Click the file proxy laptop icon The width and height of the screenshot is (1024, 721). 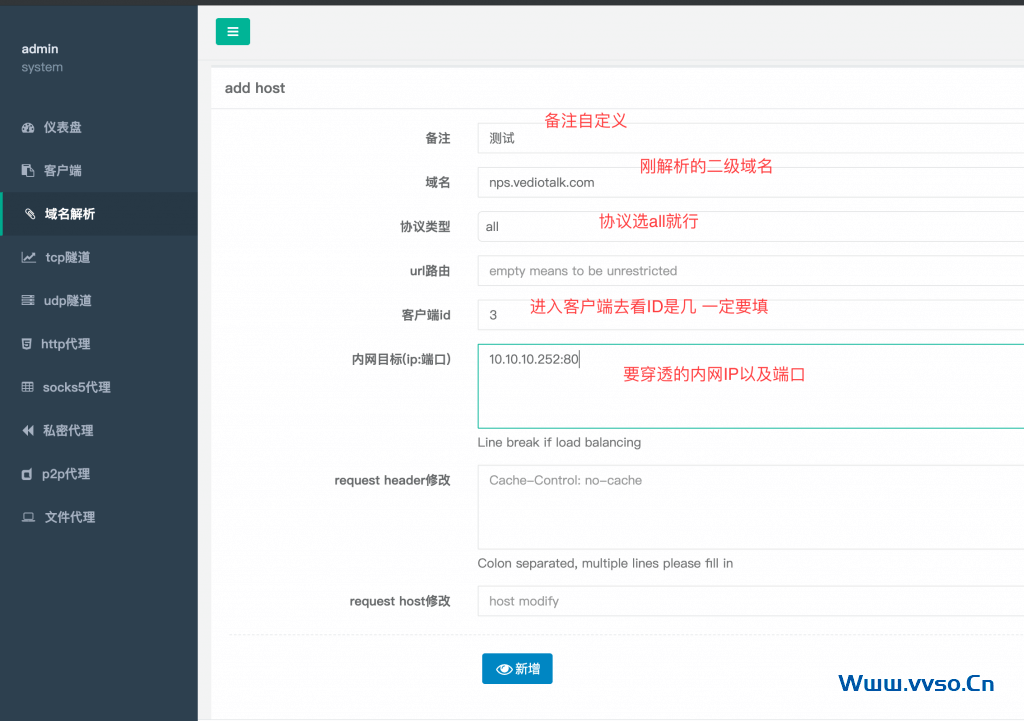coord(28,518)
